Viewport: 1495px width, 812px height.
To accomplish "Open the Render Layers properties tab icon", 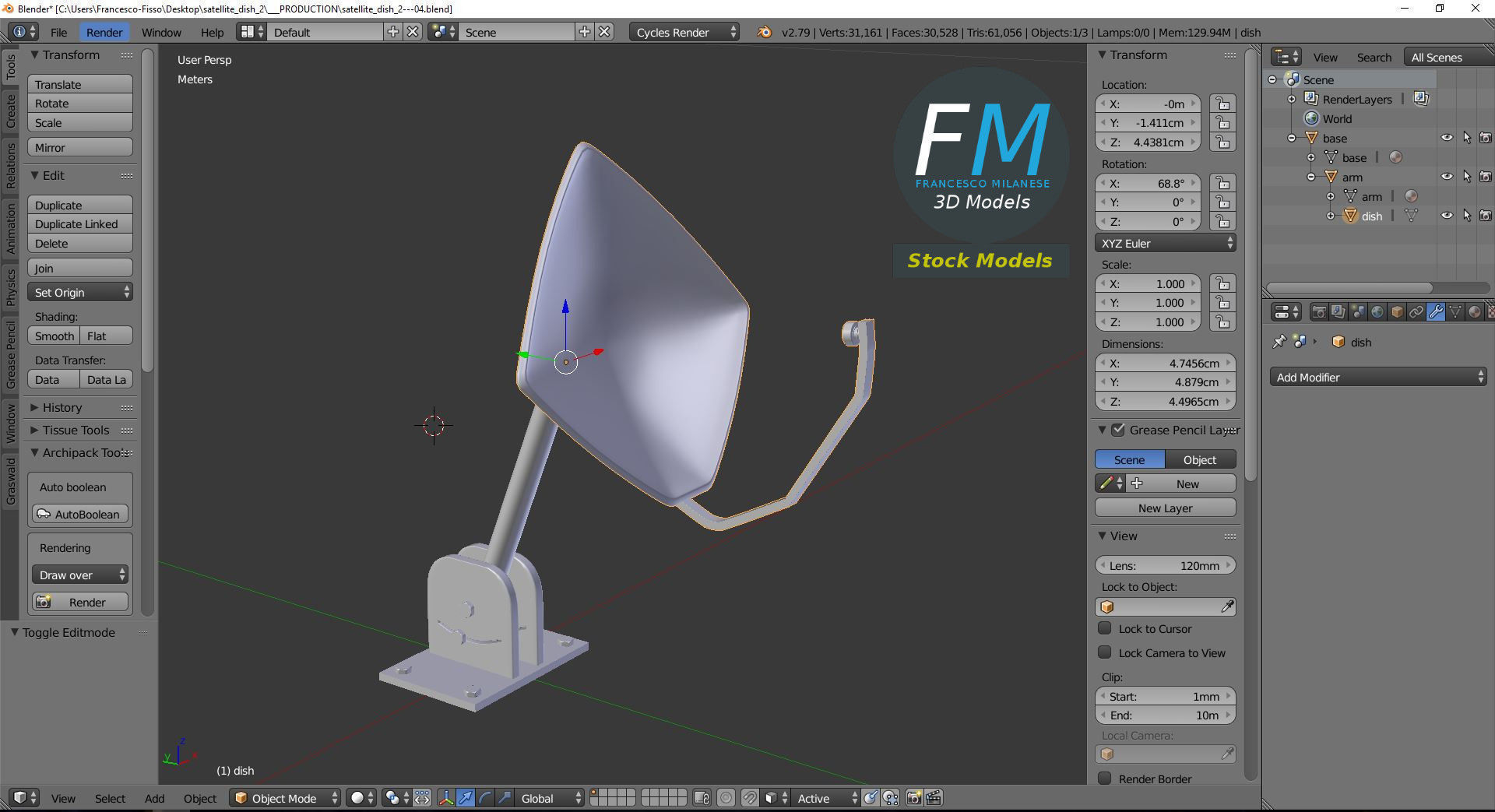I will pos(1338,312).
